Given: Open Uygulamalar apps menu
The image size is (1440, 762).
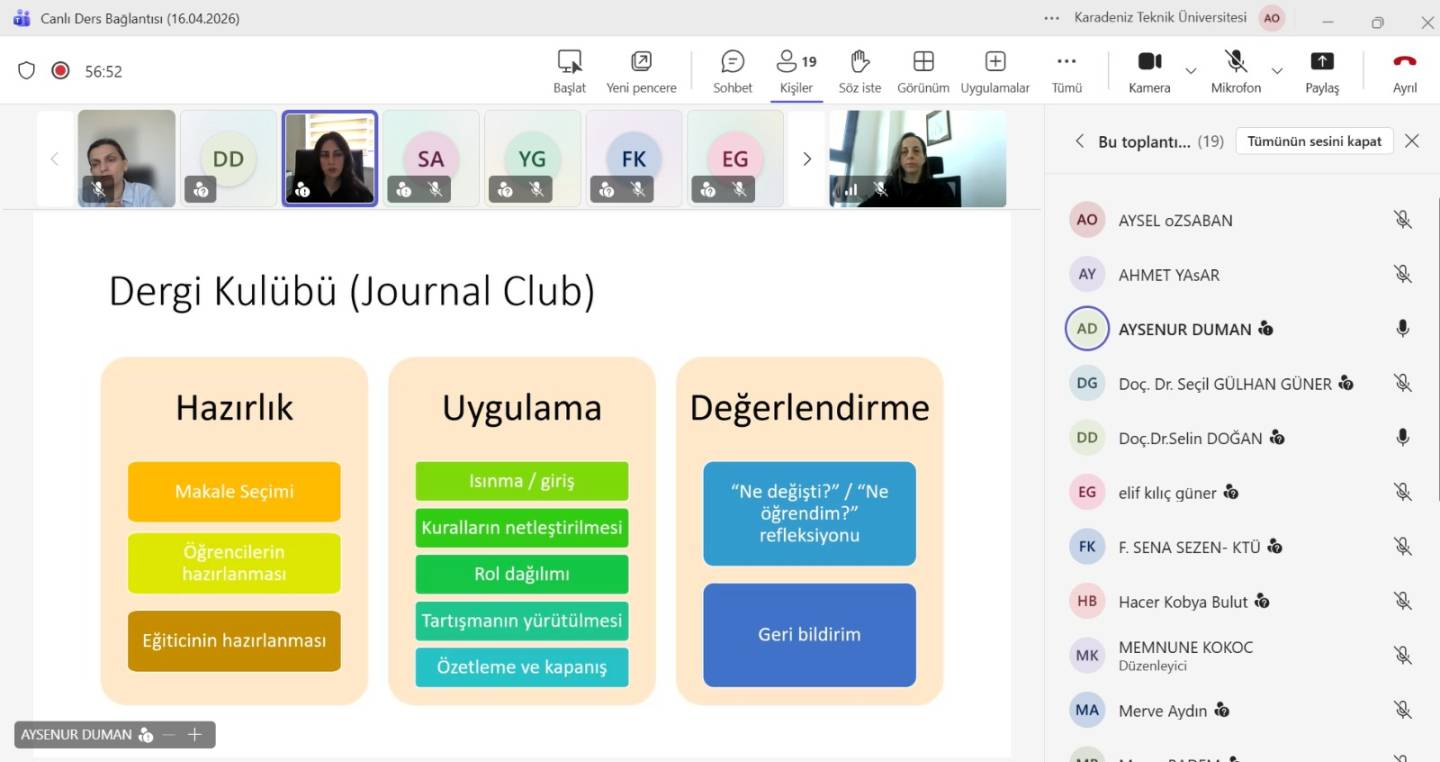Looking at the screenshot, I should [994, 63].
